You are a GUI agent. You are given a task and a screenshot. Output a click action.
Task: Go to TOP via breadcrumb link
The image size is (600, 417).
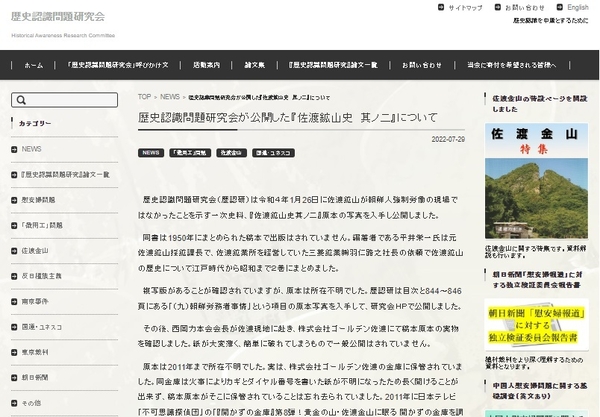pyautogui.click(x=145, y=97)
